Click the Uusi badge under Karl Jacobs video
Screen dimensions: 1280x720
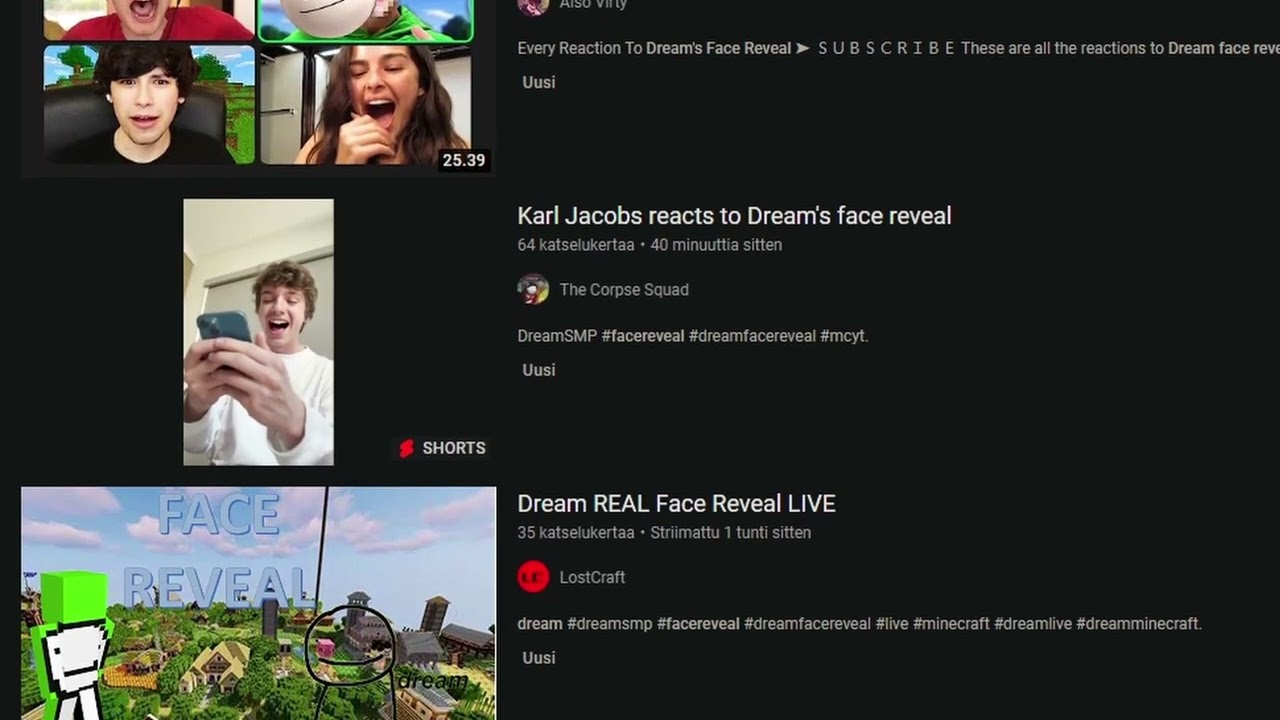tap(539, 370)
